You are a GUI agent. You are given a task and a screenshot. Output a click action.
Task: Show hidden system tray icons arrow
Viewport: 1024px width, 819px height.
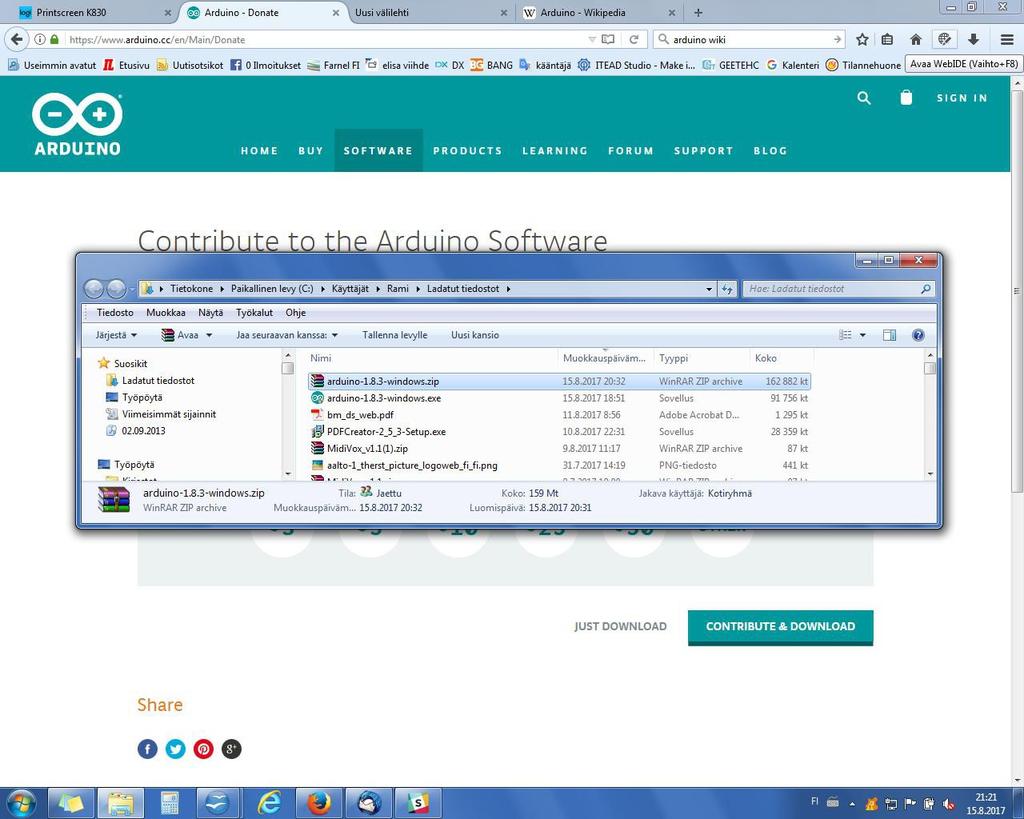(x=852, y=804)
